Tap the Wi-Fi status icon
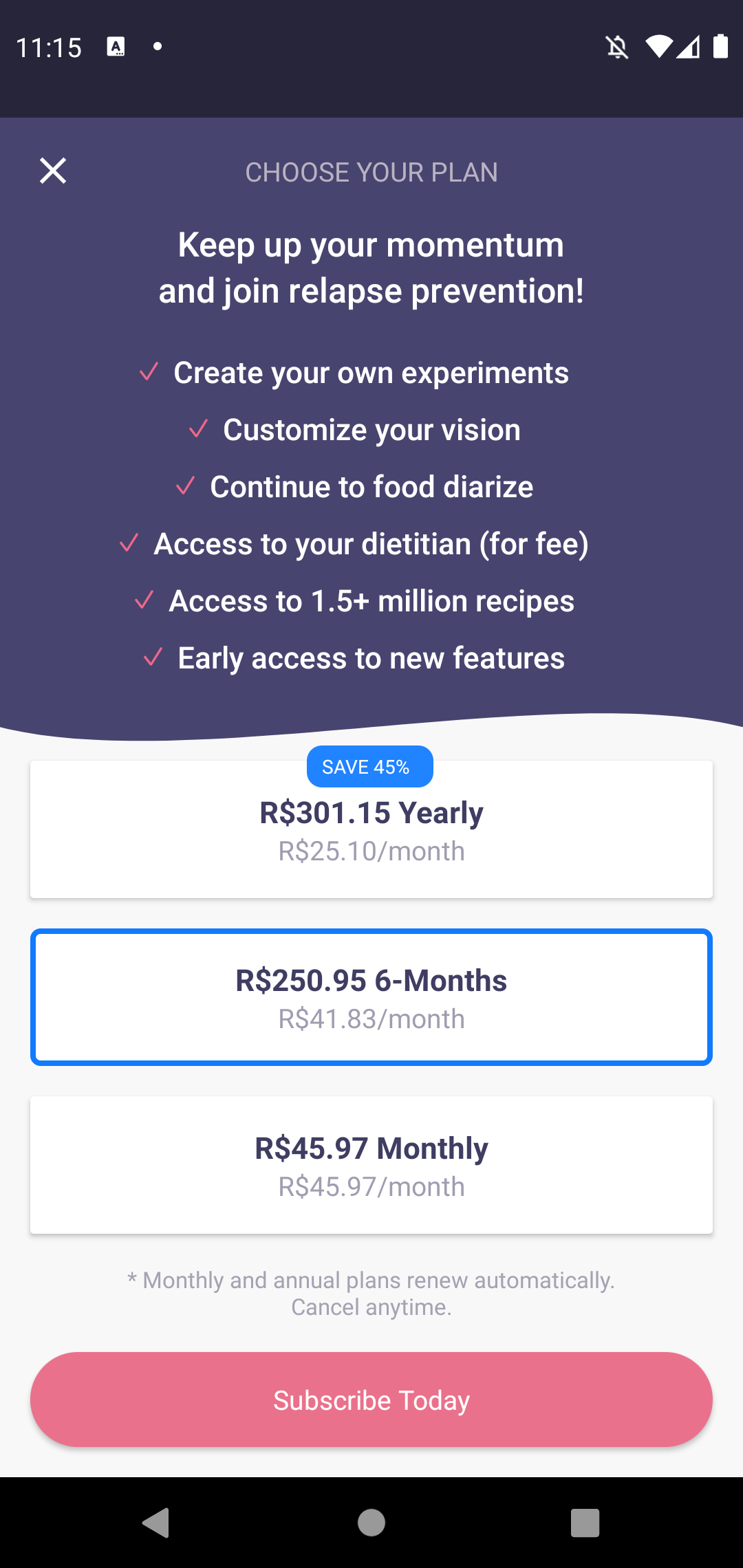Image resolution: width=743 pixels, height=1568 pixels. (658, 47)
